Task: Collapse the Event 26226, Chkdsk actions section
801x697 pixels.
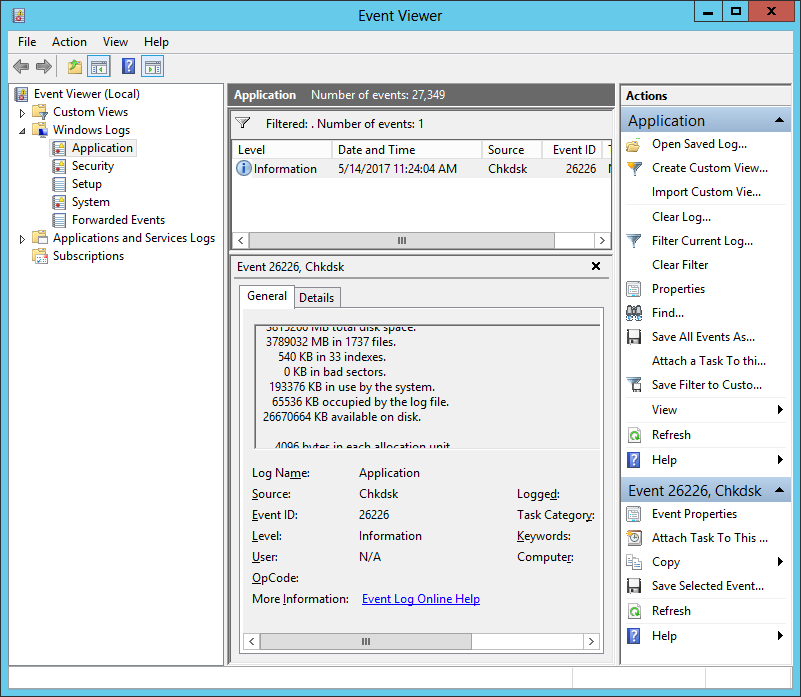Action: [x=779, y=490]
